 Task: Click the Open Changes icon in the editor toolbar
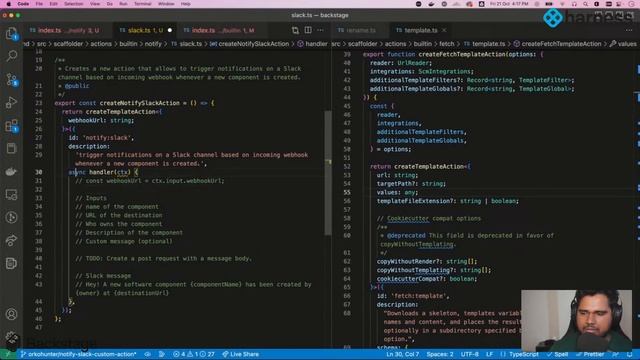[x=295, y=30]
